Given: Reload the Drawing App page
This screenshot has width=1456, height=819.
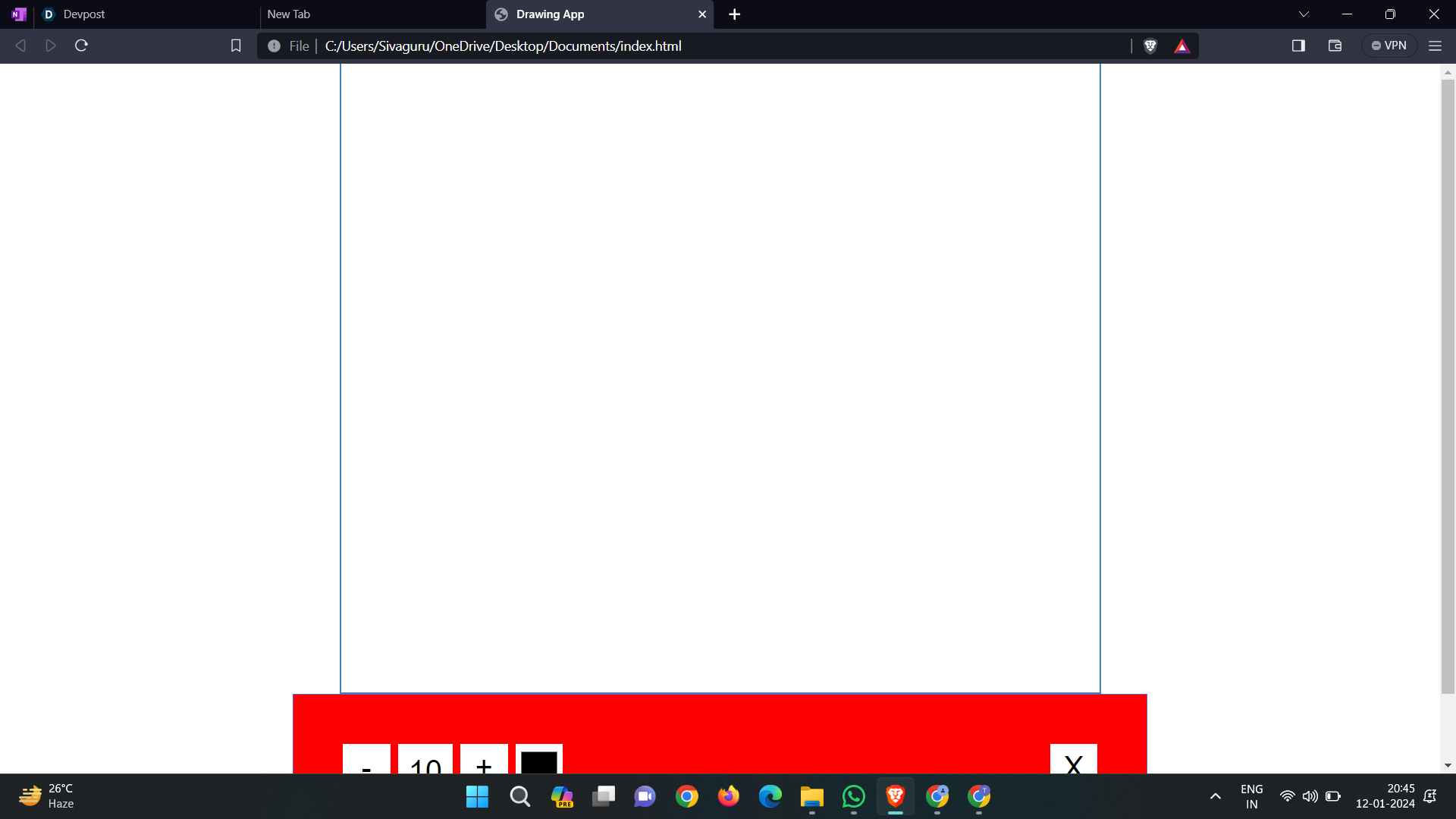Looking at the screenshot, I should coord(82,46).
